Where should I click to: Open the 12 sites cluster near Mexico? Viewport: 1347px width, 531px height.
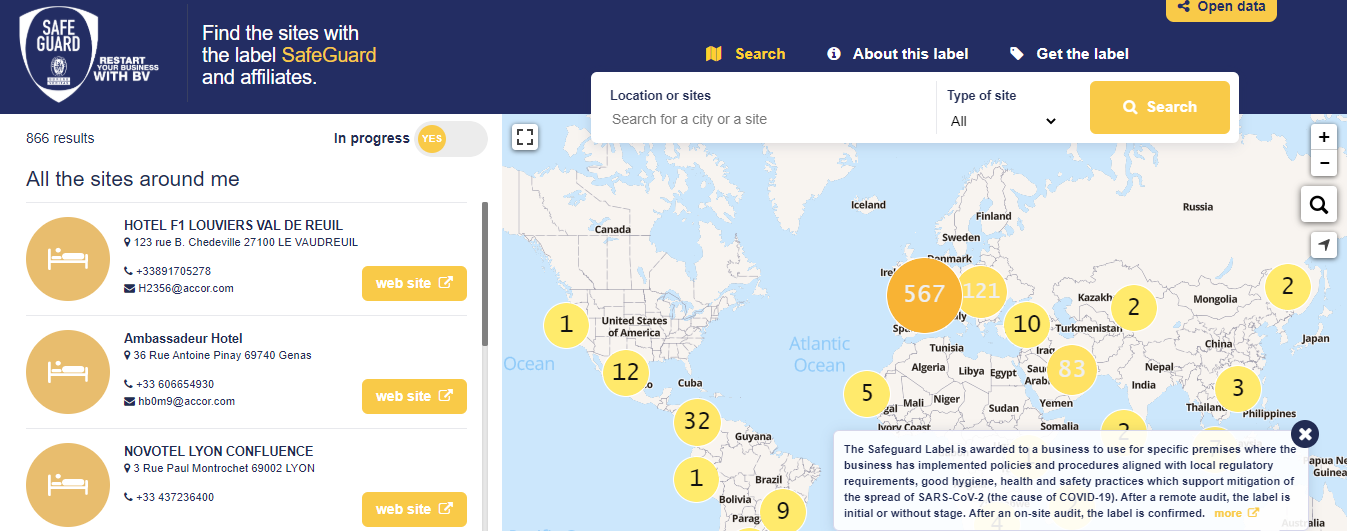tap(625, 372)
